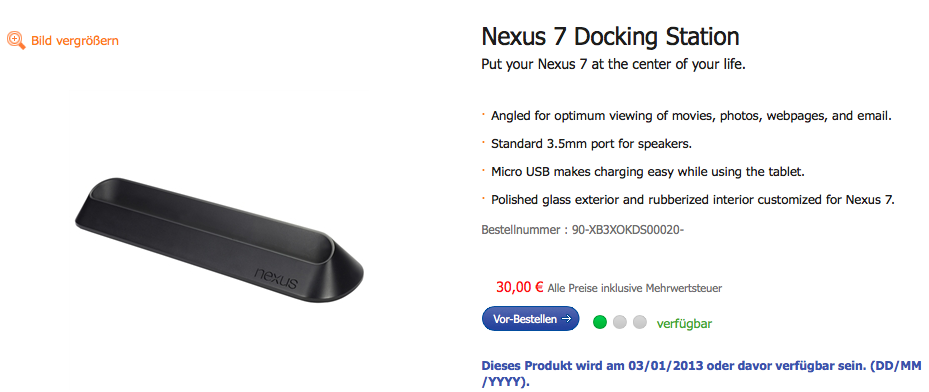
Task: Click the last gray availability dot
Action: (x=640, y=323)
